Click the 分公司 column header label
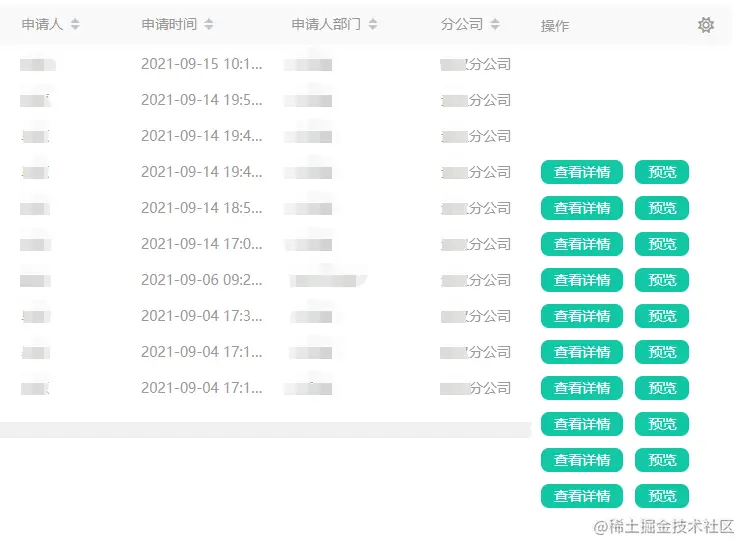This screenshot has width=751, height=552. 462,24
